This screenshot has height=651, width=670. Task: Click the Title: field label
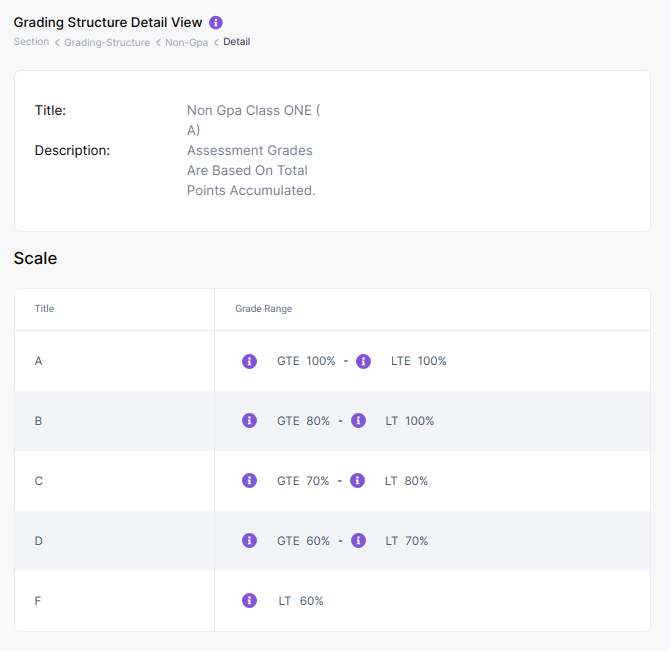50,111
